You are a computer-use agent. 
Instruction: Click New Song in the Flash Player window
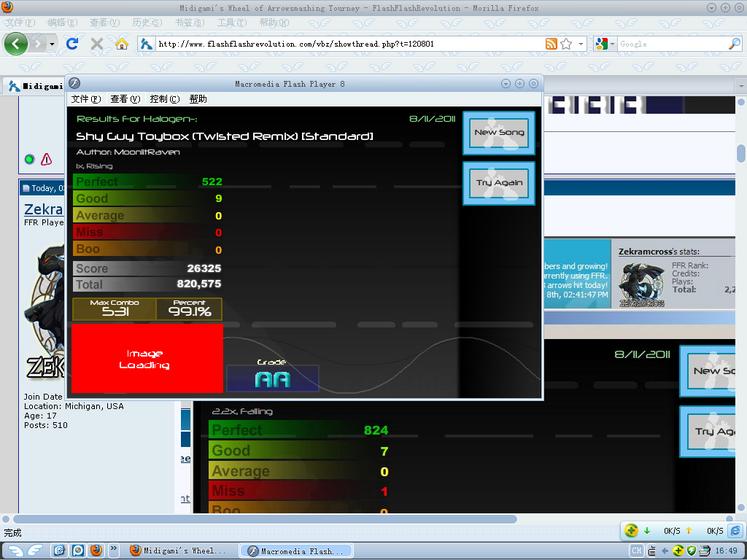pyautogui.click(x=499, y=132)
